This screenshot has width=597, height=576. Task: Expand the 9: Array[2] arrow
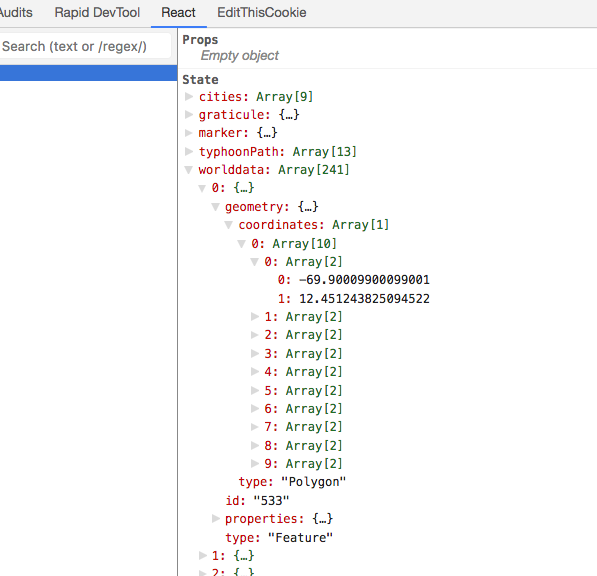[x=255, y=463]
